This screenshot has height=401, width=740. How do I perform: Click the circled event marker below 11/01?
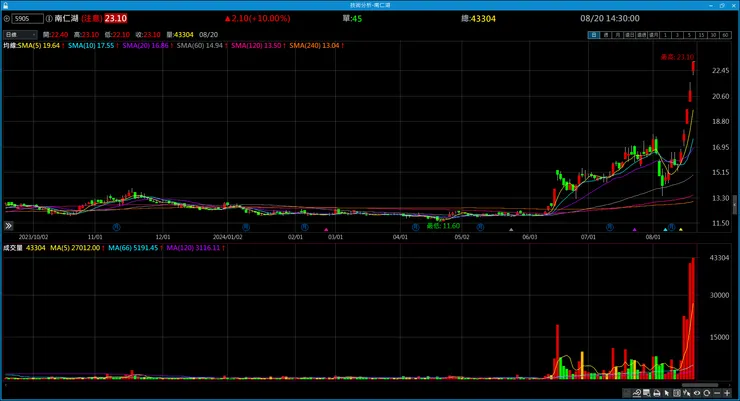116,227
